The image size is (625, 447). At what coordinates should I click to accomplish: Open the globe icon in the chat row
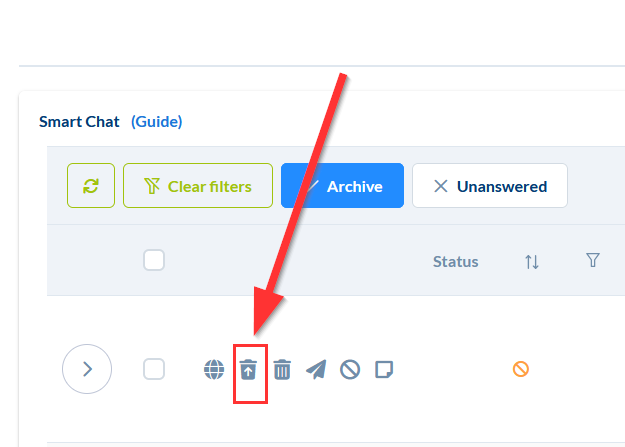[x=214, y=370]
